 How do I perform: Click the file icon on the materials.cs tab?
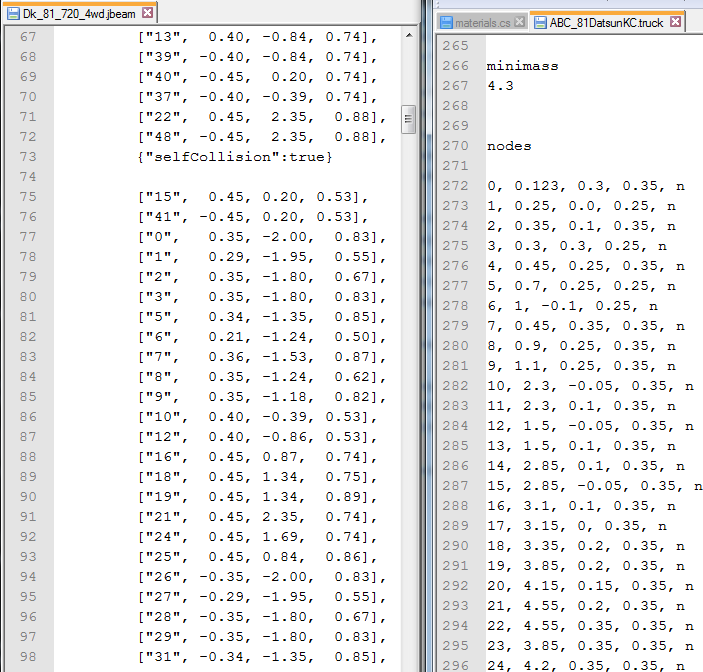pos(446,22)
